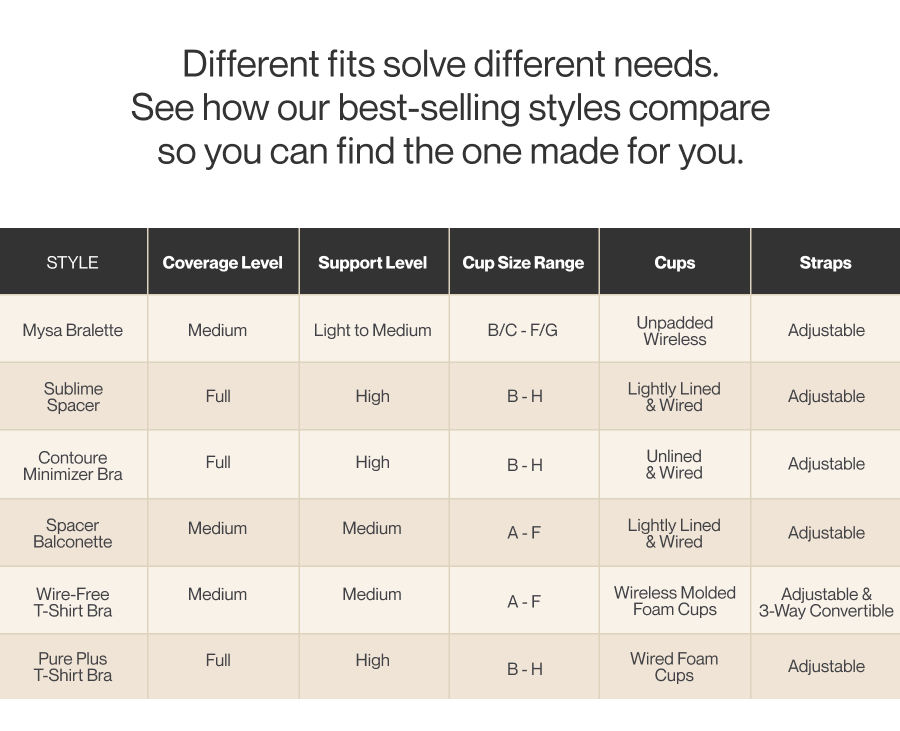The height and width of the screenshot is (731, 900).
Task: Select Adjustable & 3-Way Convertible straps cell
Action: coord(826,602)
